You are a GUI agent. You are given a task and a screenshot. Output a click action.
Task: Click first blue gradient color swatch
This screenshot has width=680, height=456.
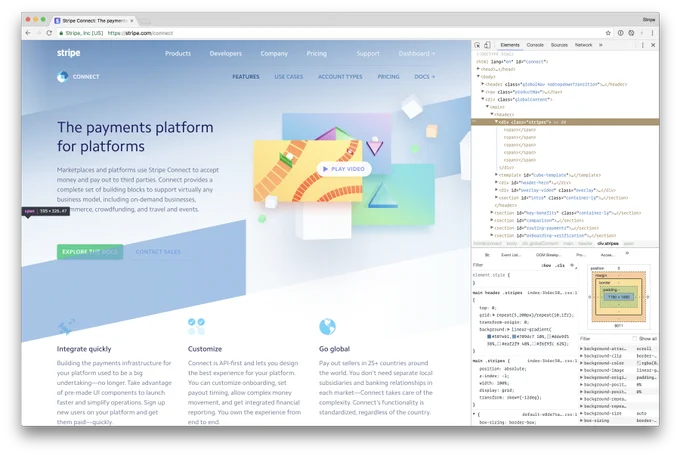[x=489, y=336]
